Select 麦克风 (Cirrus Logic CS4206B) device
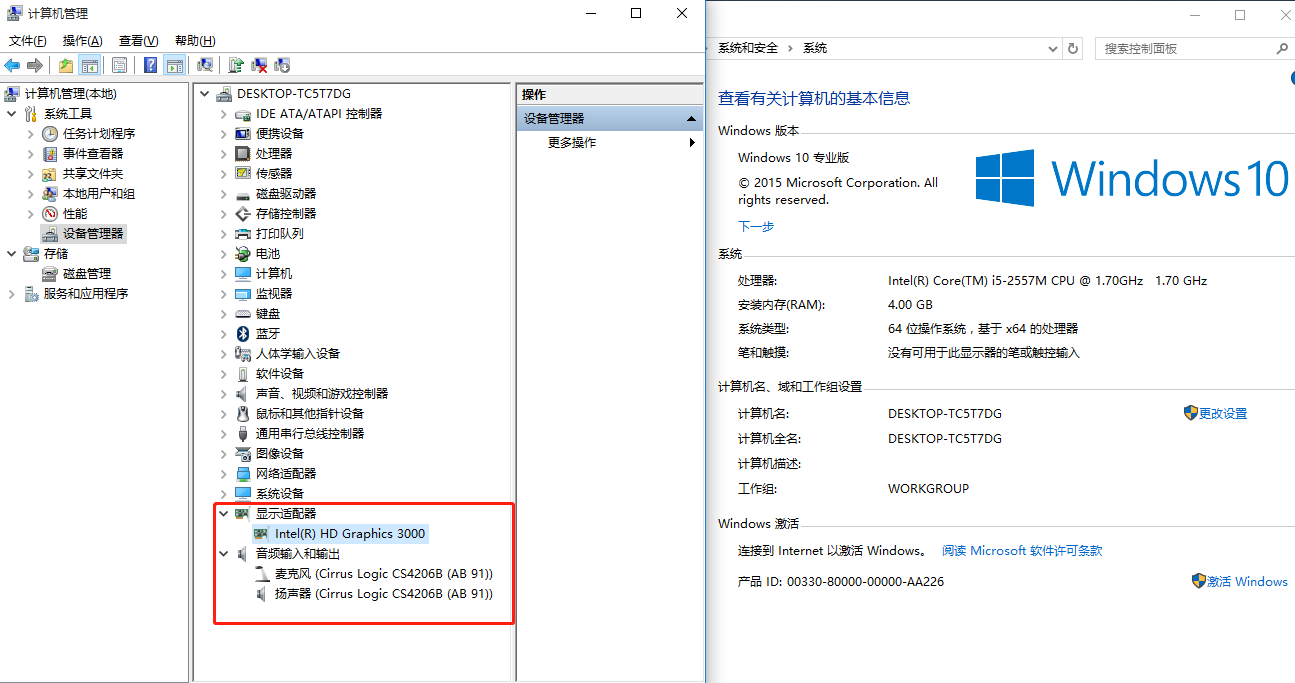 click(x=384, y=573)
